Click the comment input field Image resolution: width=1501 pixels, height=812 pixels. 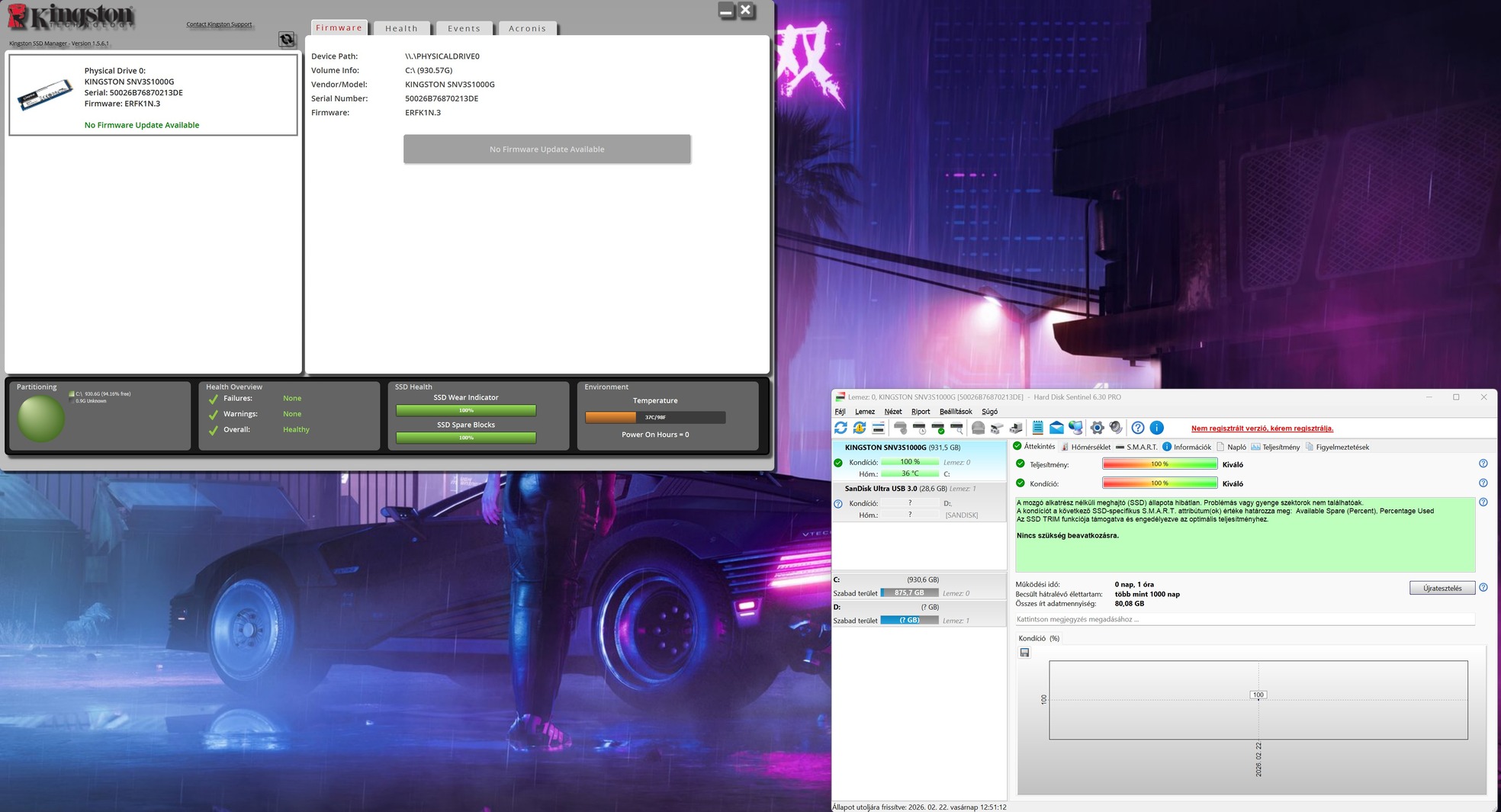tap(1243, 619)
